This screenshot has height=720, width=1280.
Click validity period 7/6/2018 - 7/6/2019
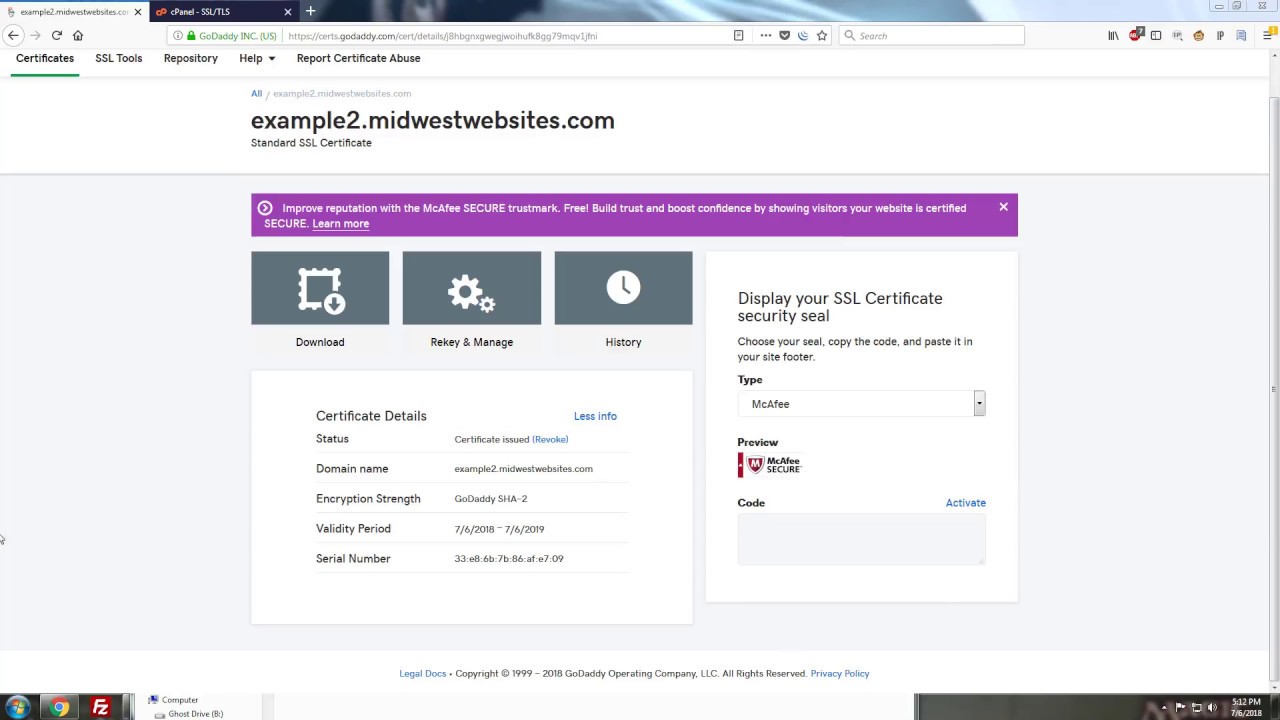pyautogui.click(x=499, y=529)
